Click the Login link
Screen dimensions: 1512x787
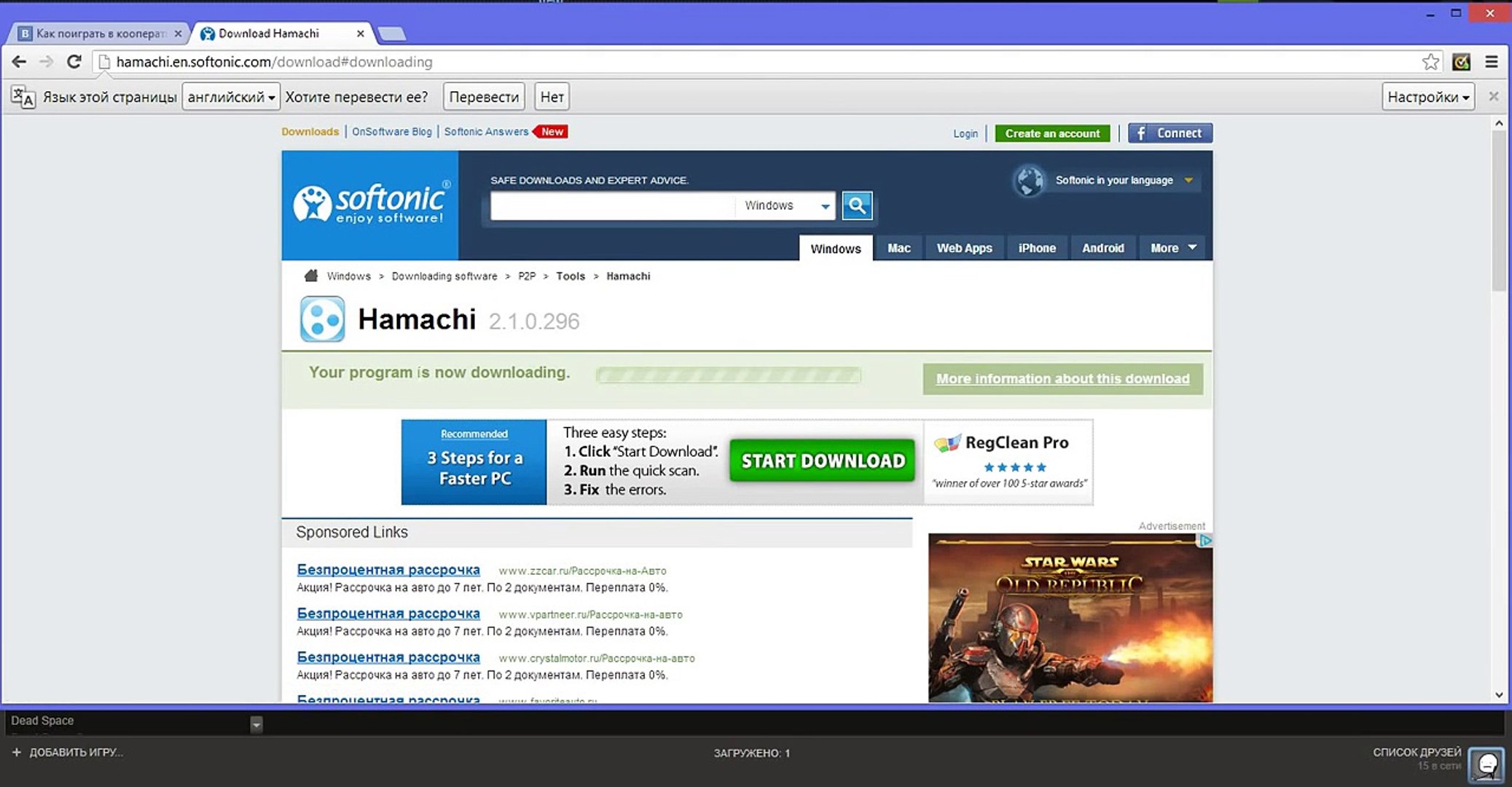(x=965, y=133)
